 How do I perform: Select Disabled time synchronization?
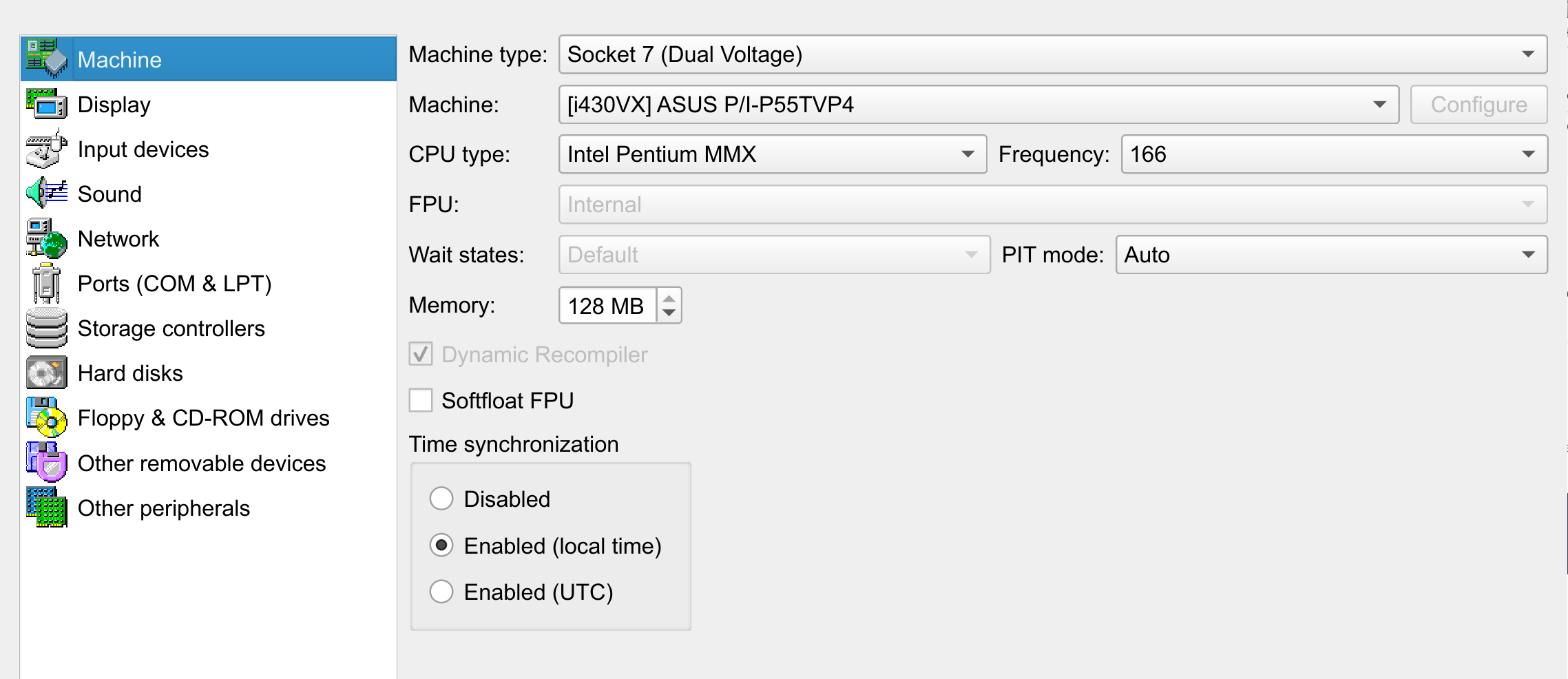441,499
